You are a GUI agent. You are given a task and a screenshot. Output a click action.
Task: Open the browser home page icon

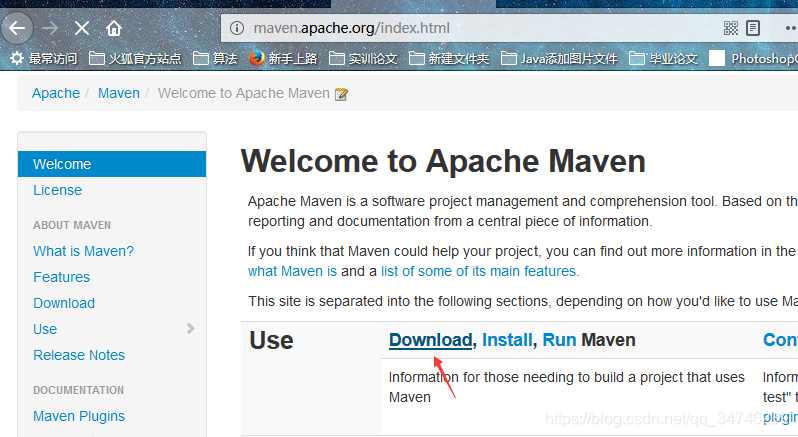pos(113,28)
